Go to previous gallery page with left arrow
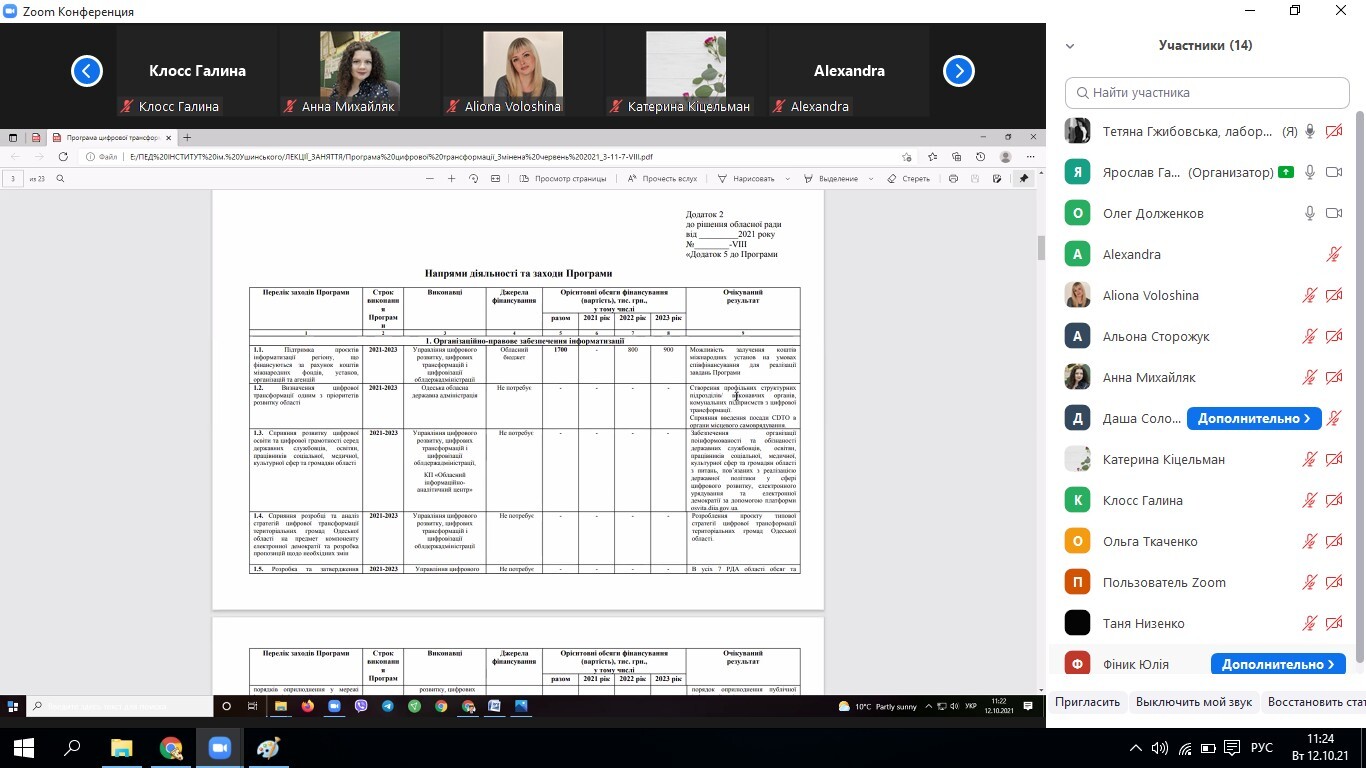 tap(87, 71)
